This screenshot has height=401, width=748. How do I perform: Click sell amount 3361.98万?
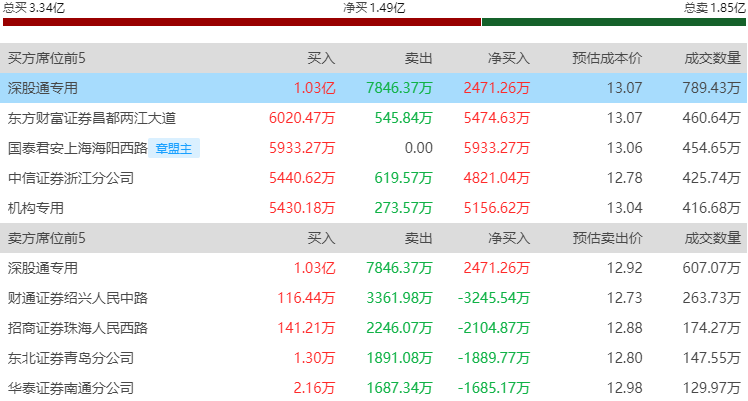399,298
